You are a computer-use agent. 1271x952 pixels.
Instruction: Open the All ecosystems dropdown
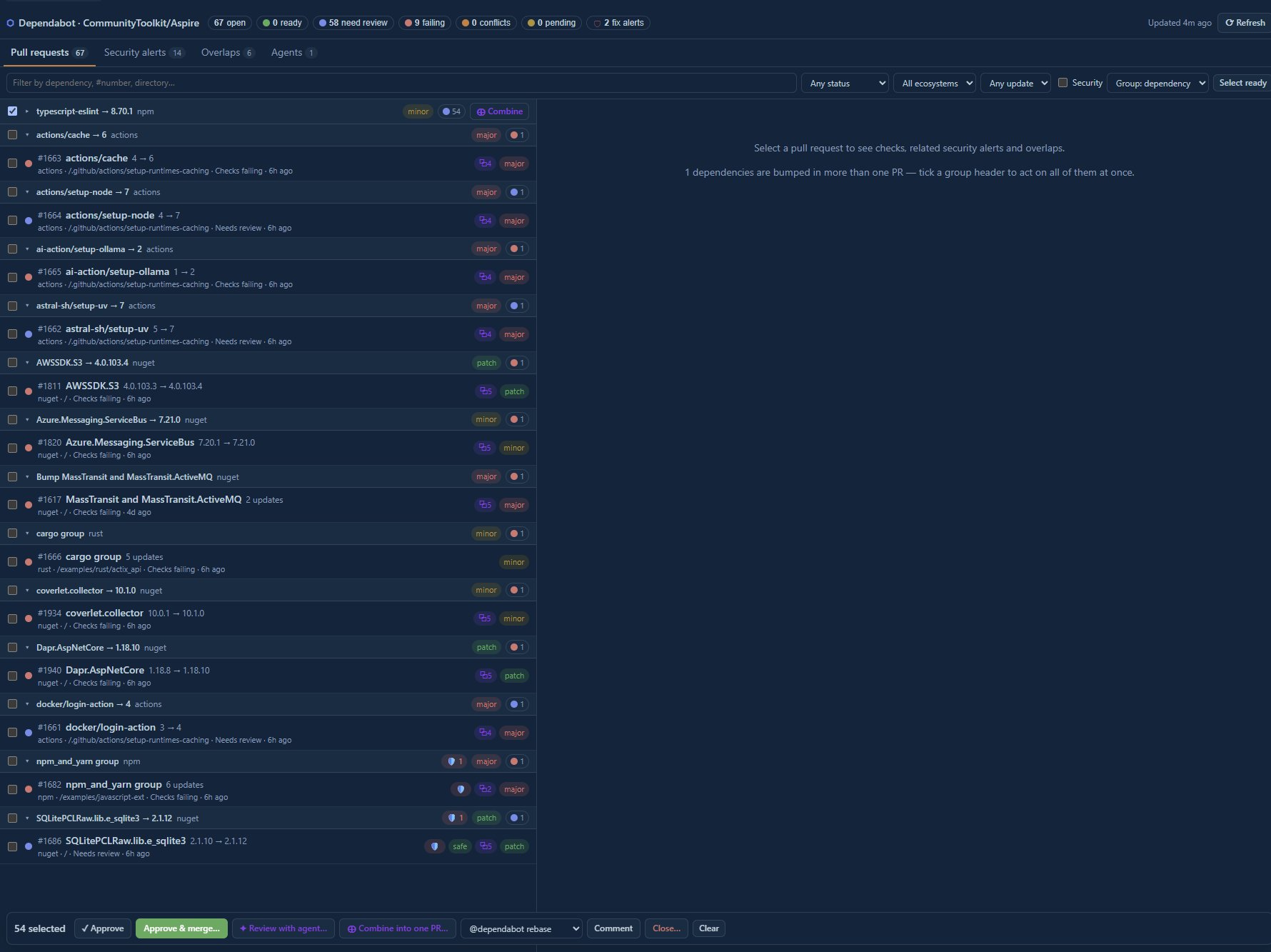[x=935, y=83]
